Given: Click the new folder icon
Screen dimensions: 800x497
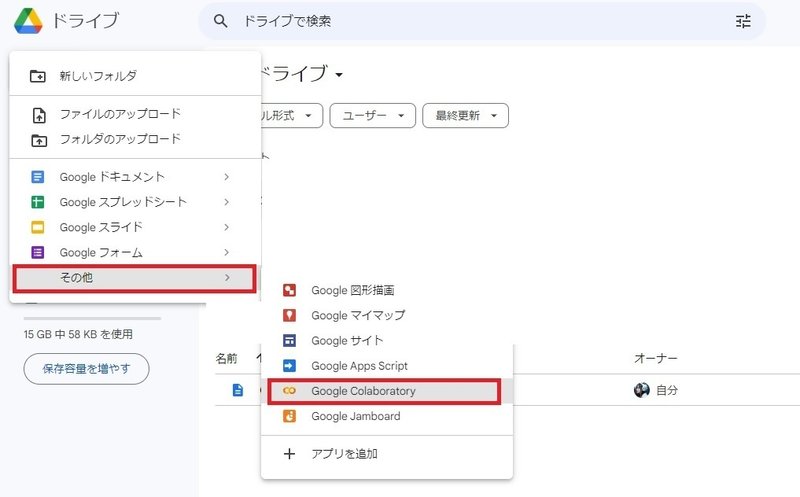Looking at the screenshot, I should (x=38, y=76).
